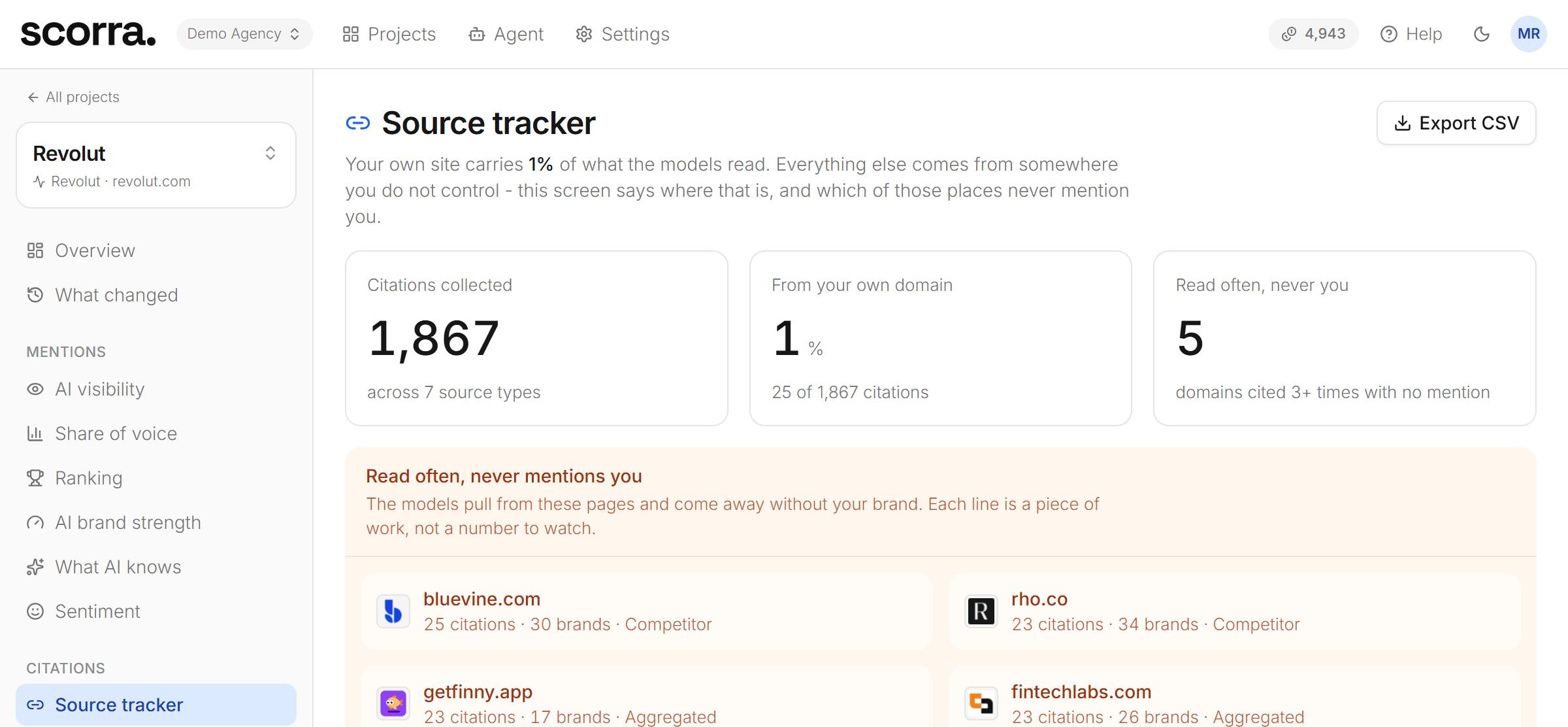The image size is (1568, 727).
Task: Click the 'across 7 source types' text
Action: [454, 392]
